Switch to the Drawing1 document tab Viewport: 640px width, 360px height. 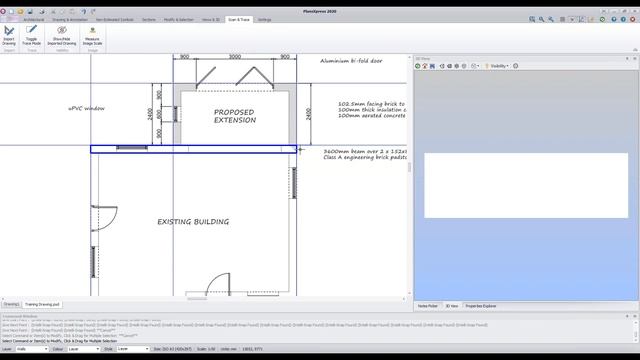click(11, 304)
